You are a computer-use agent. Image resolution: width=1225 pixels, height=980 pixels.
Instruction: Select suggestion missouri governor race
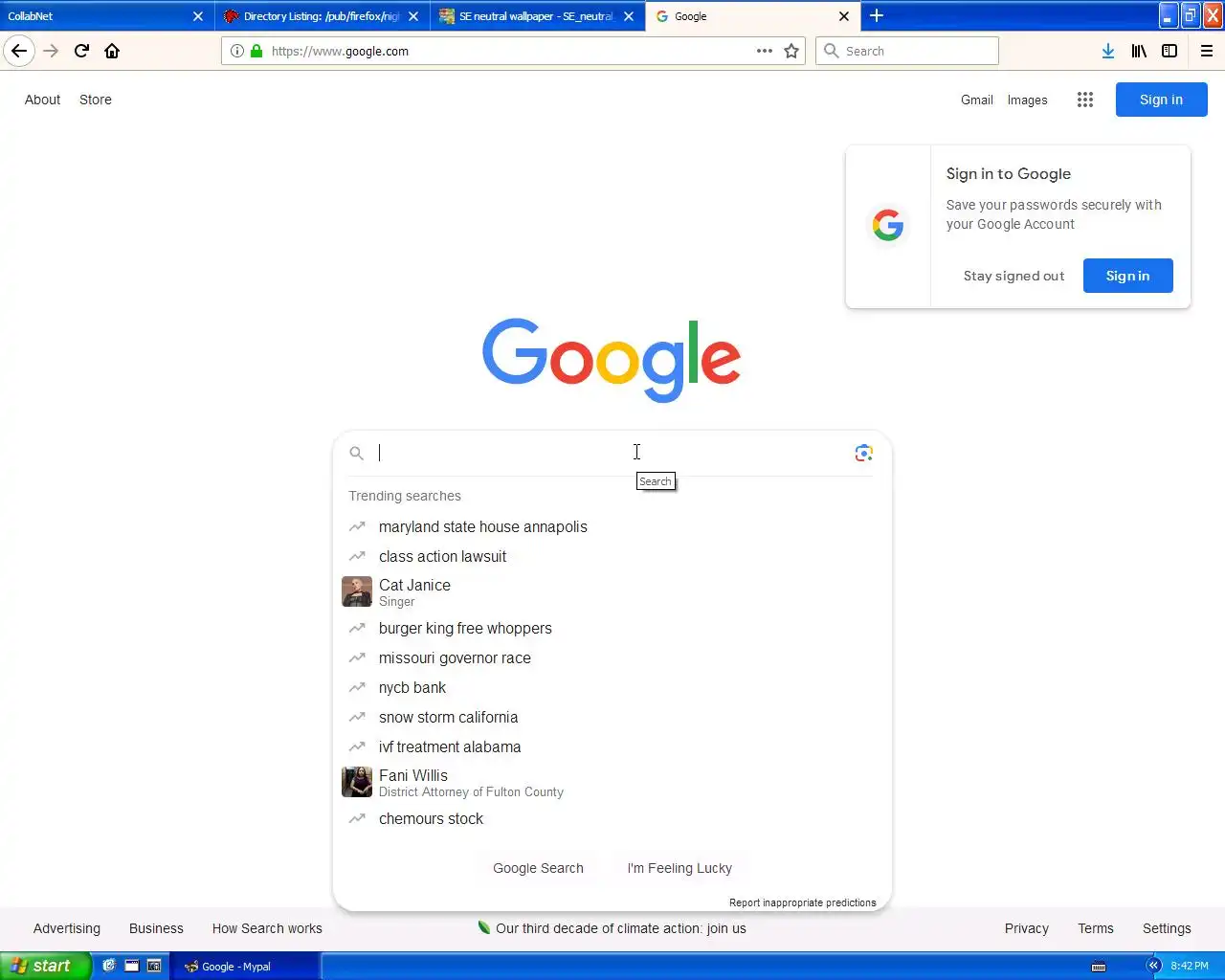tap(612, 658)
